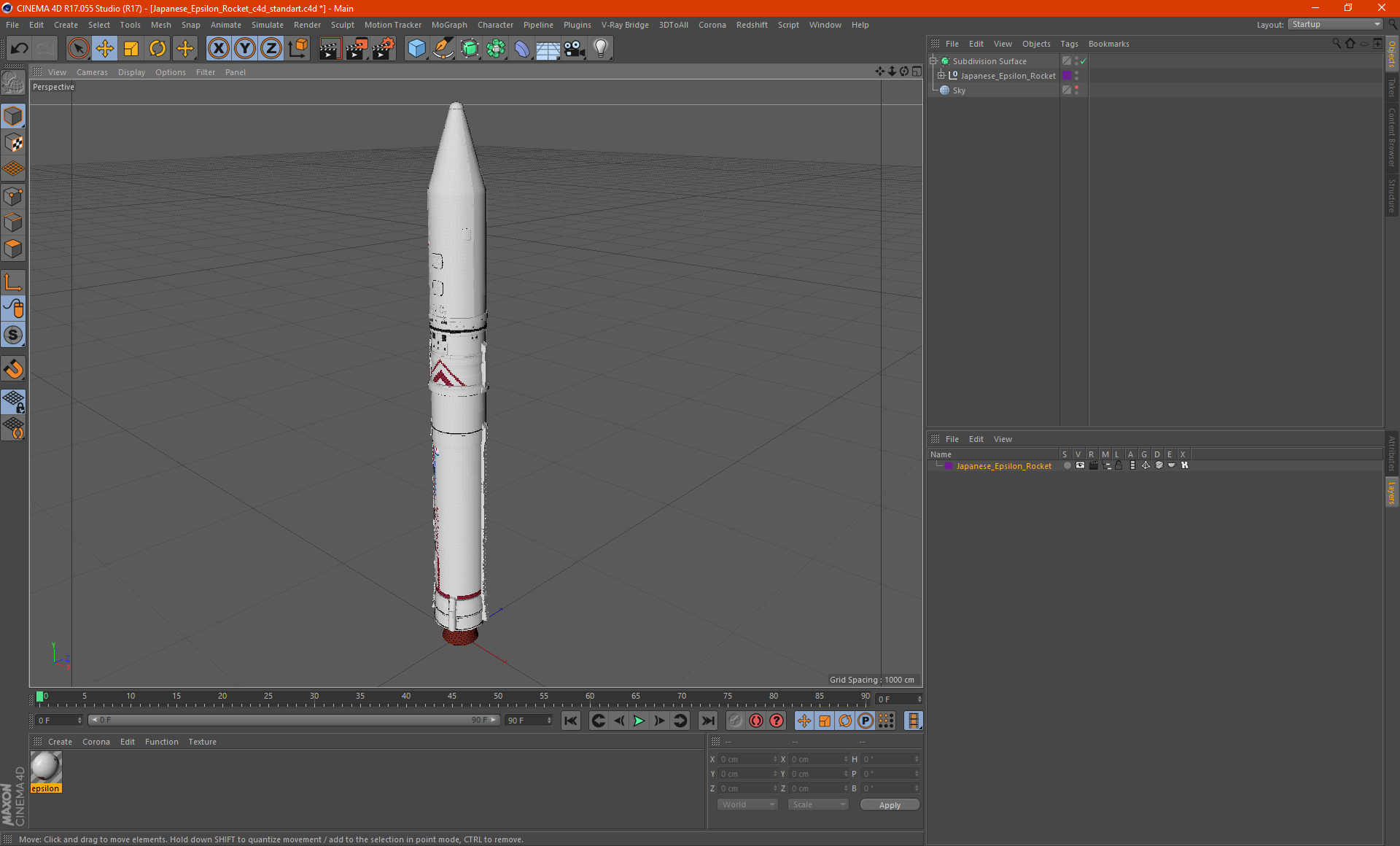Go to end of animation
1400x846 pixels.
pyautogui.click(x=707, y=721)
